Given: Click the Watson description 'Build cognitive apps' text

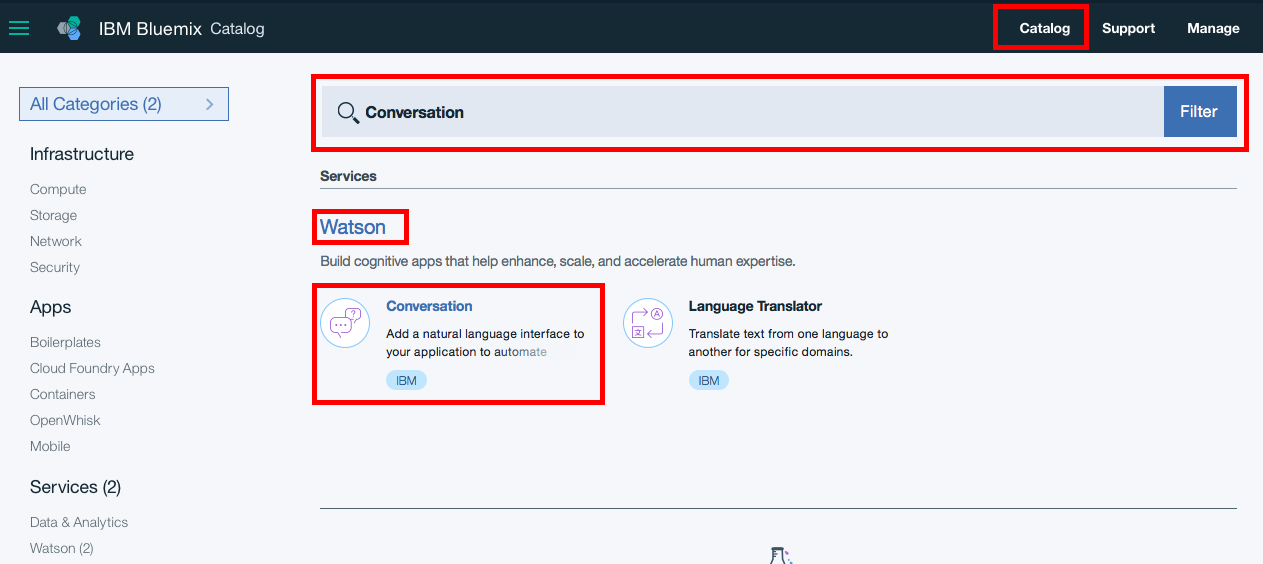Looking at the screenshot, I should [557, 261].
